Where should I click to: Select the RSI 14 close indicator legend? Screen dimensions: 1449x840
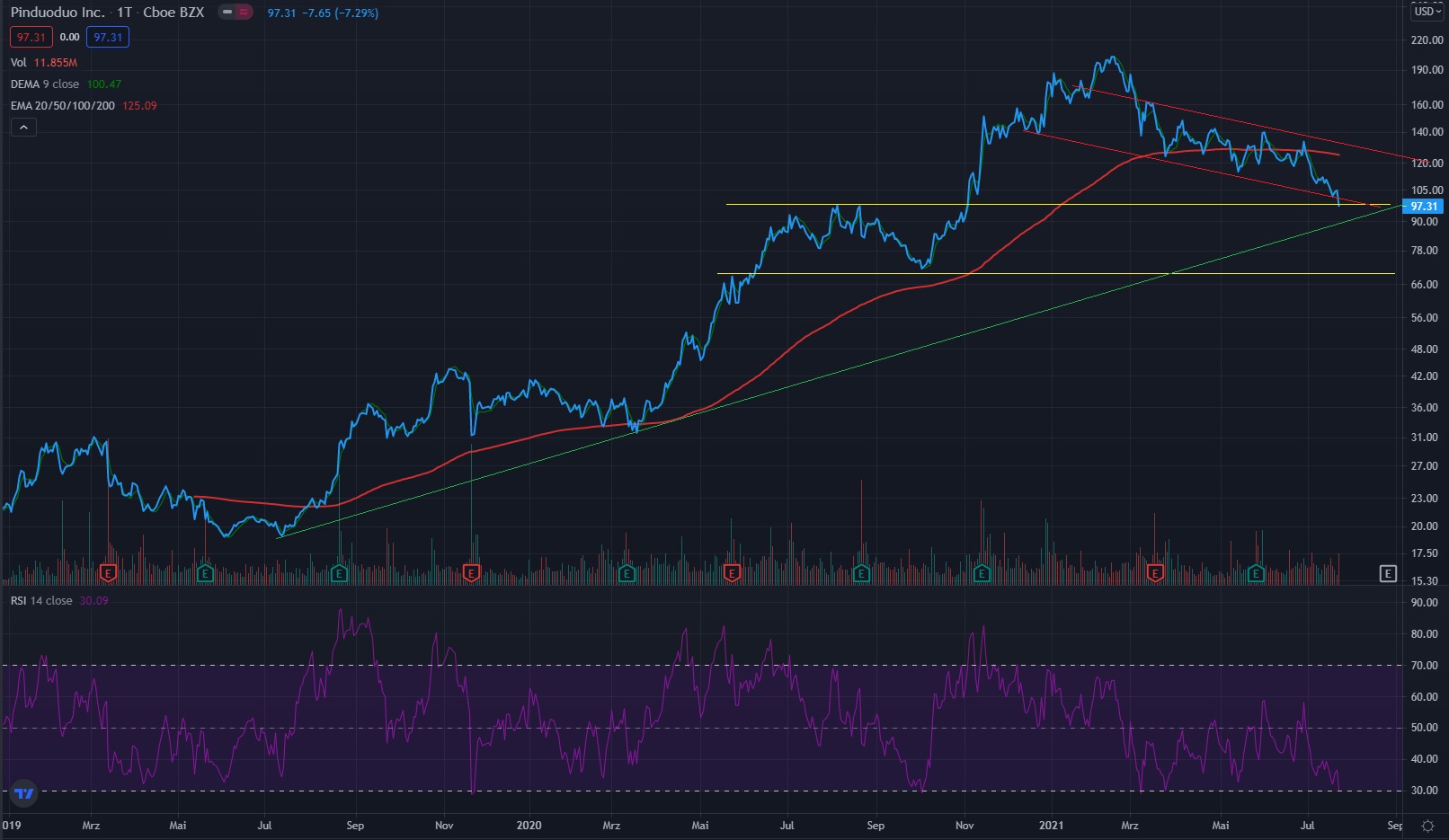pyautogui.click(x=41, y=601)
